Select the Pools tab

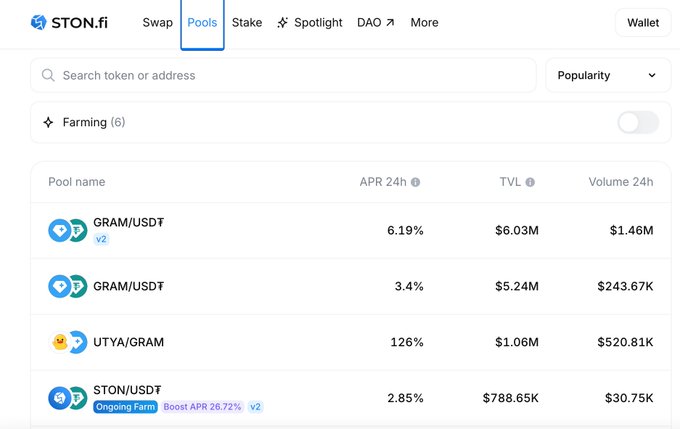click(202, 23)
